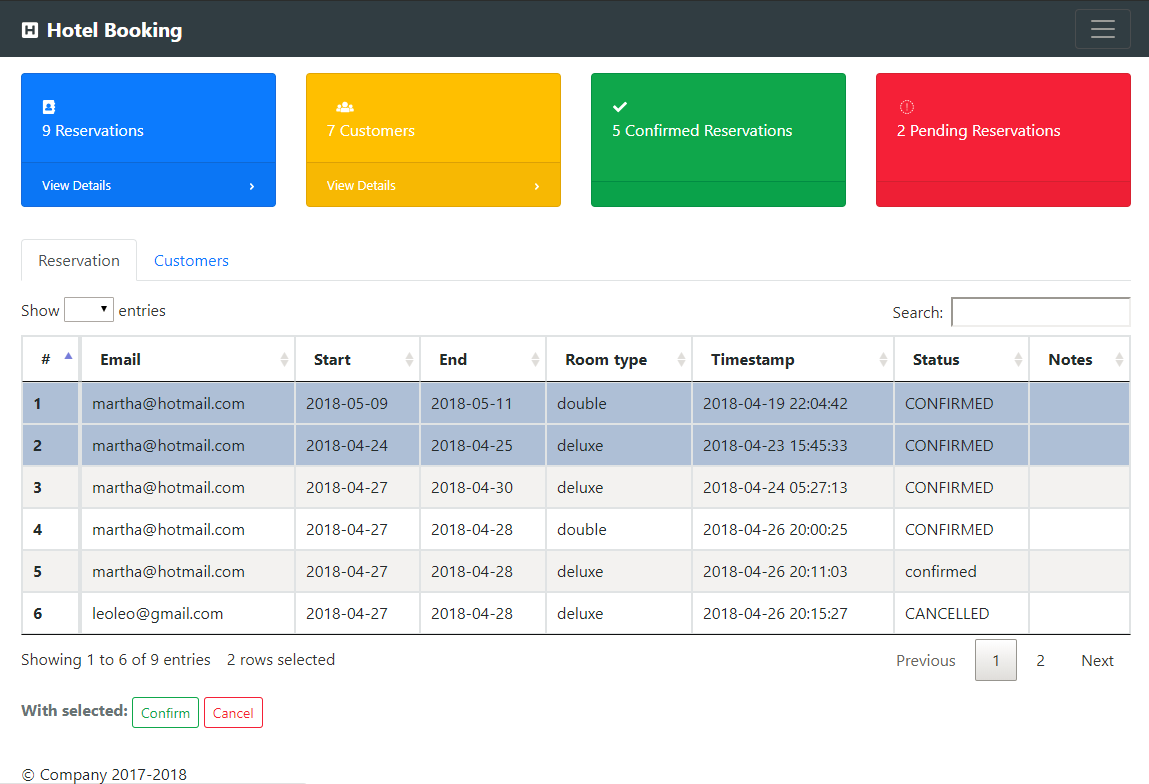This screenshot has height=784, width=1149.
Task: Click the Hotel Booking brand title
Action: pos(114,30)
